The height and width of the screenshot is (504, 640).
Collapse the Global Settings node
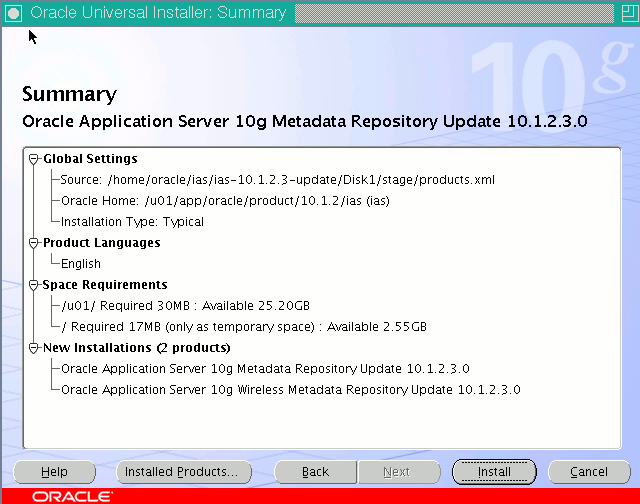[33, 159]
